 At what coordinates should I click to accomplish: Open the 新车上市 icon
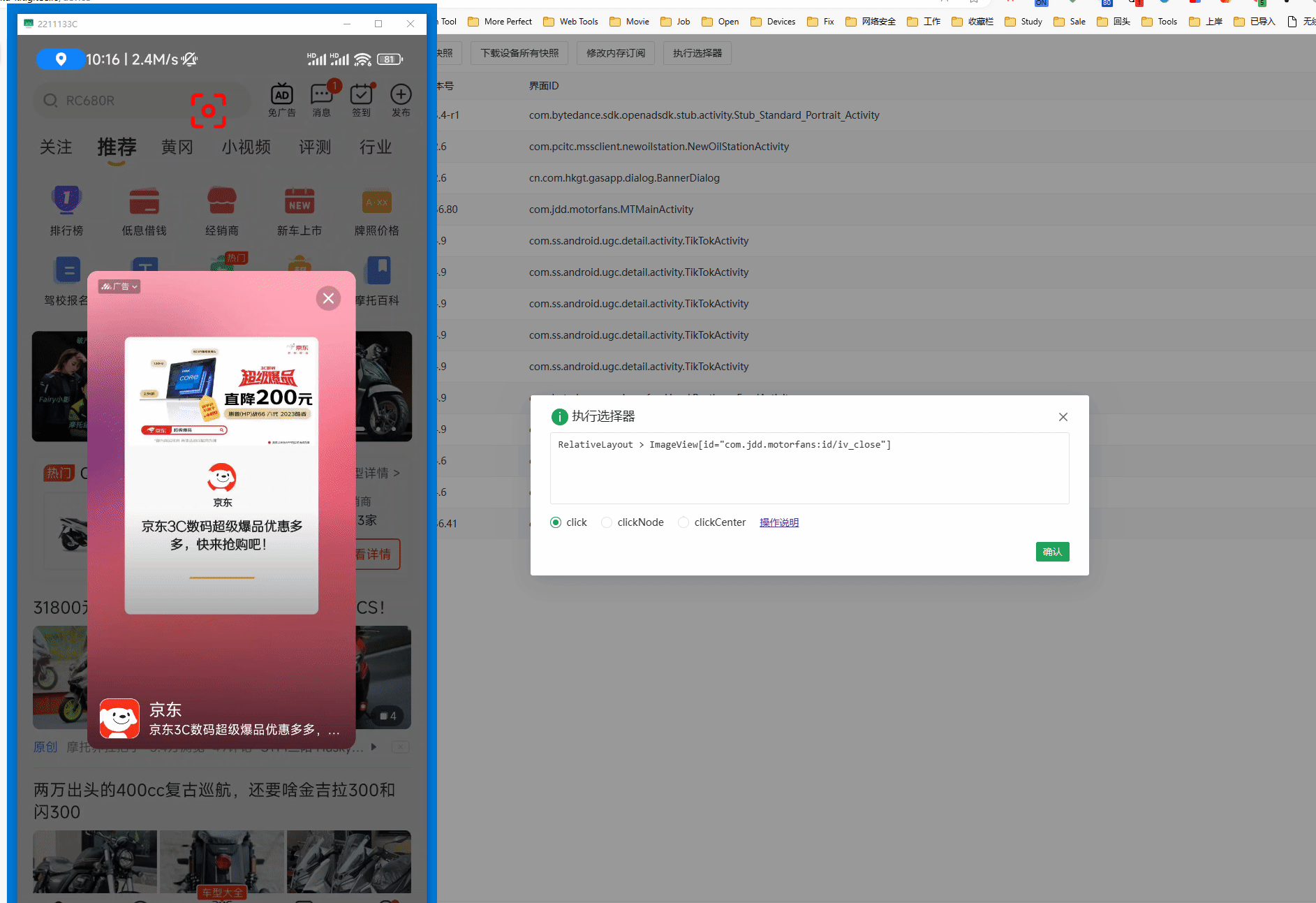[300, 211]
